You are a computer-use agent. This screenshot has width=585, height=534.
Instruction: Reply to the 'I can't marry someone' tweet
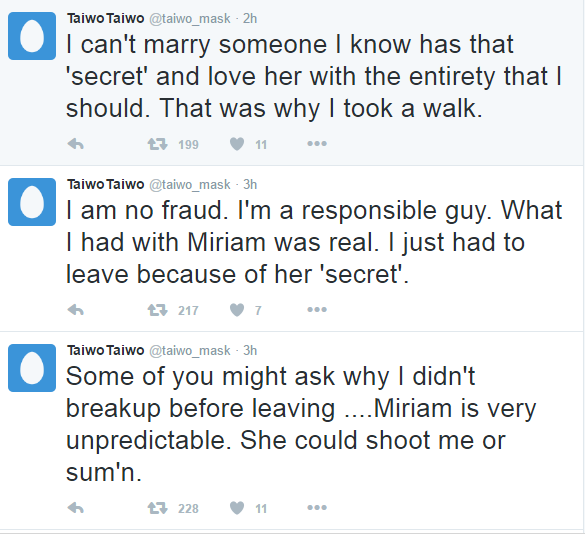click(x=75, y=144)
